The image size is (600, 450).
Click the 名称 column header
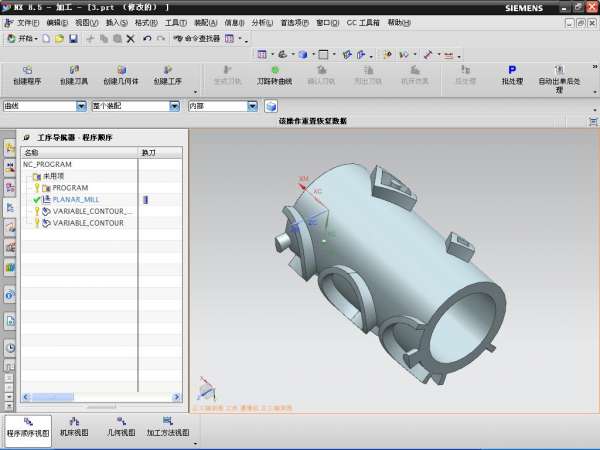[x=80, y=152]
